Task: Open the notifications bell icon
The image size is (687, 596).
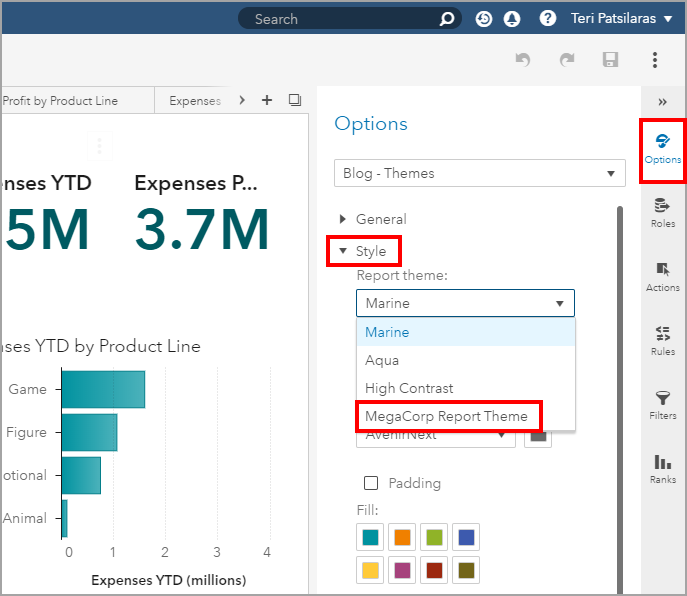Action: click(x=512, y=19)
